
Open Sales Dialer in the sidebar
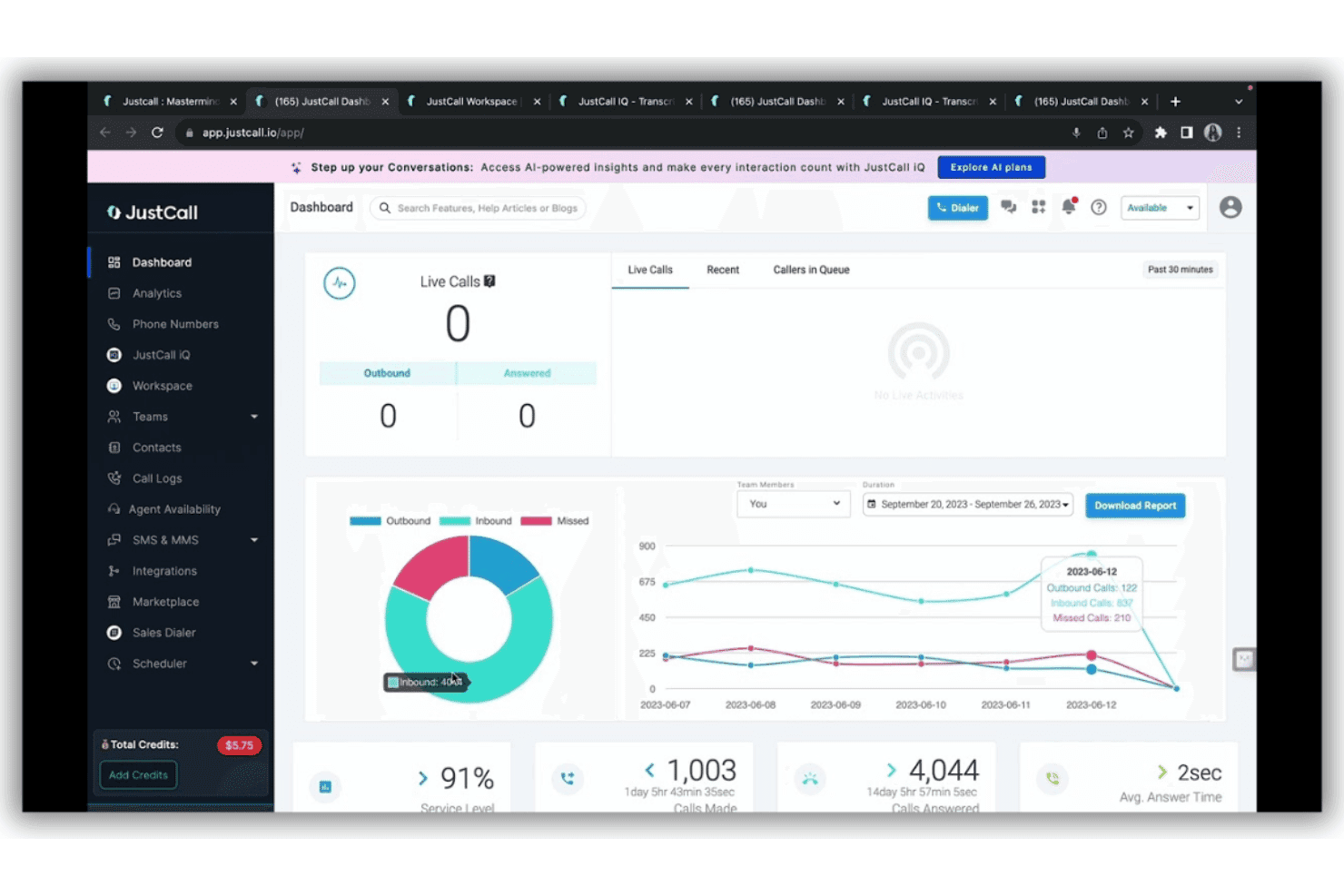(164, 633)
